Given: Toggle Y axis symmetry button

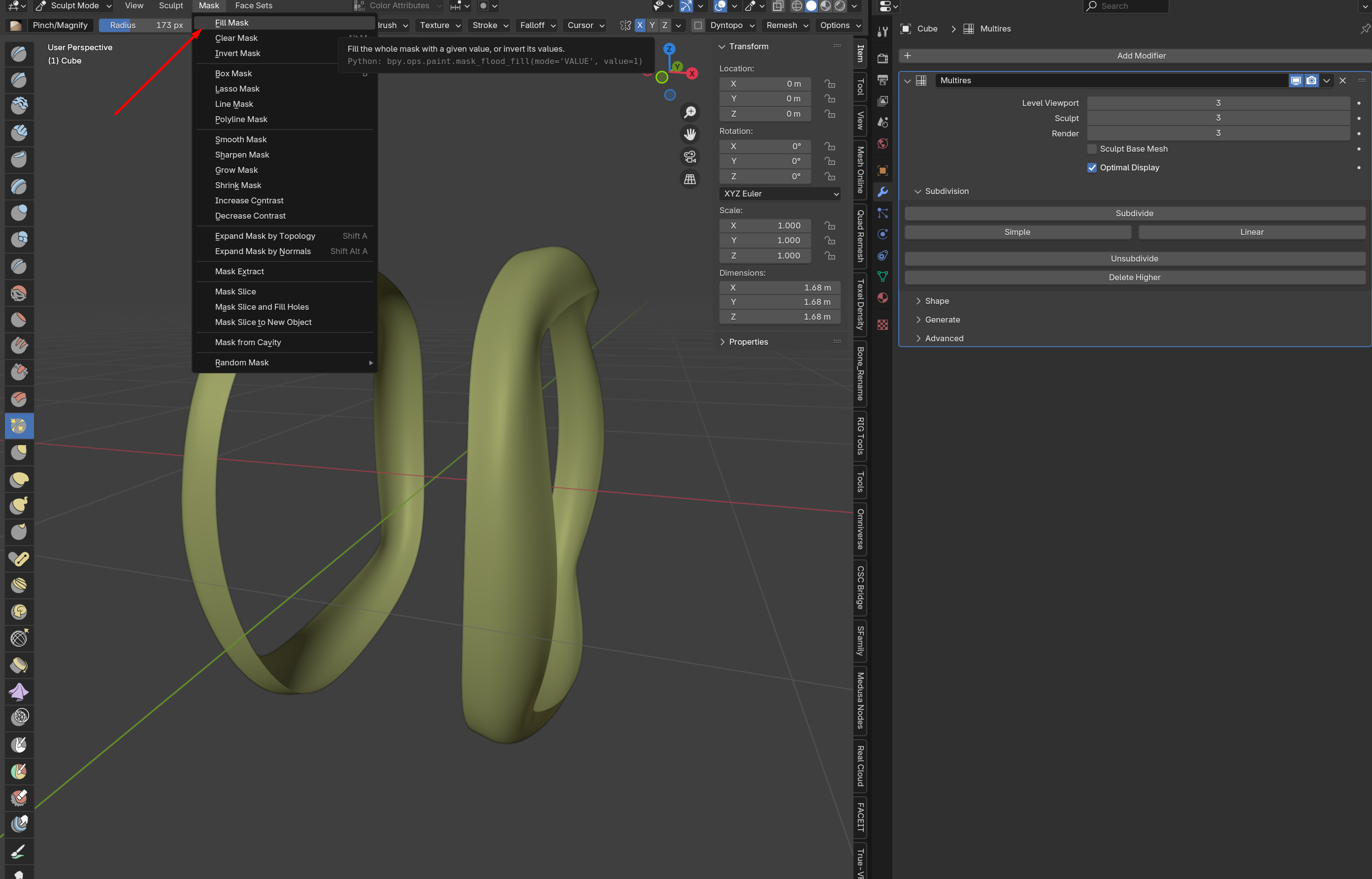Looking at the screenshot, I should tap(652, 25).
